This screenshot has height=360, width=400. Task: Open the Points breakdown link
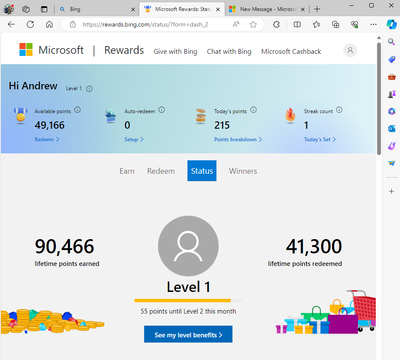point(238,139)
